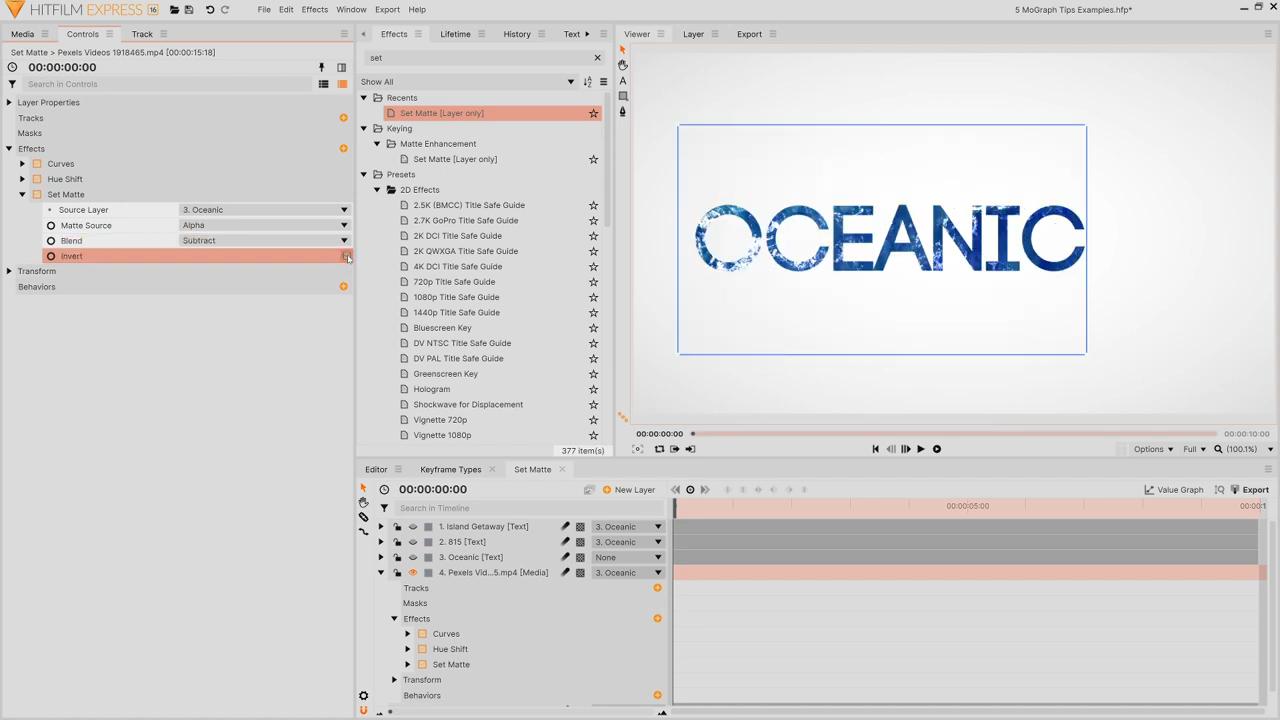1280x720 pixels.
Task: Click the Viewer zoom magnifier icon
Action: pyautogui.click(x=1218, y=449)
